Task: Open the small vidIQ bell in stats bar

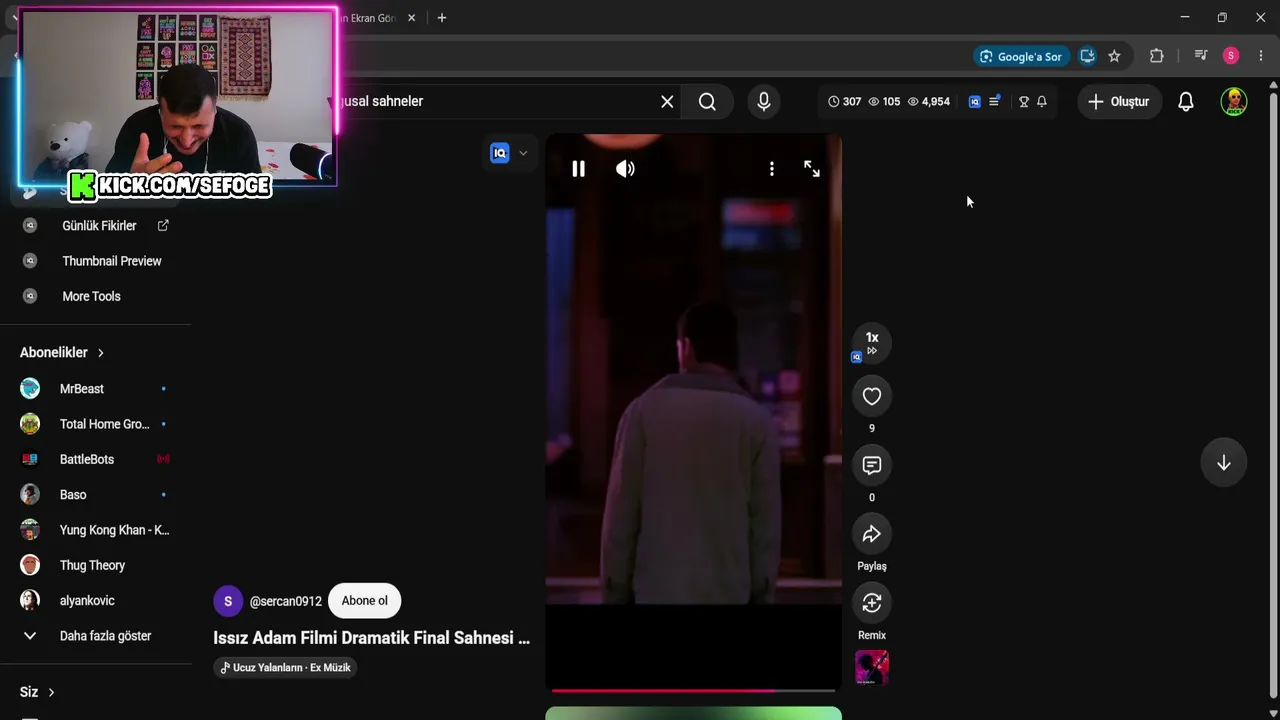Action: 1042,101
